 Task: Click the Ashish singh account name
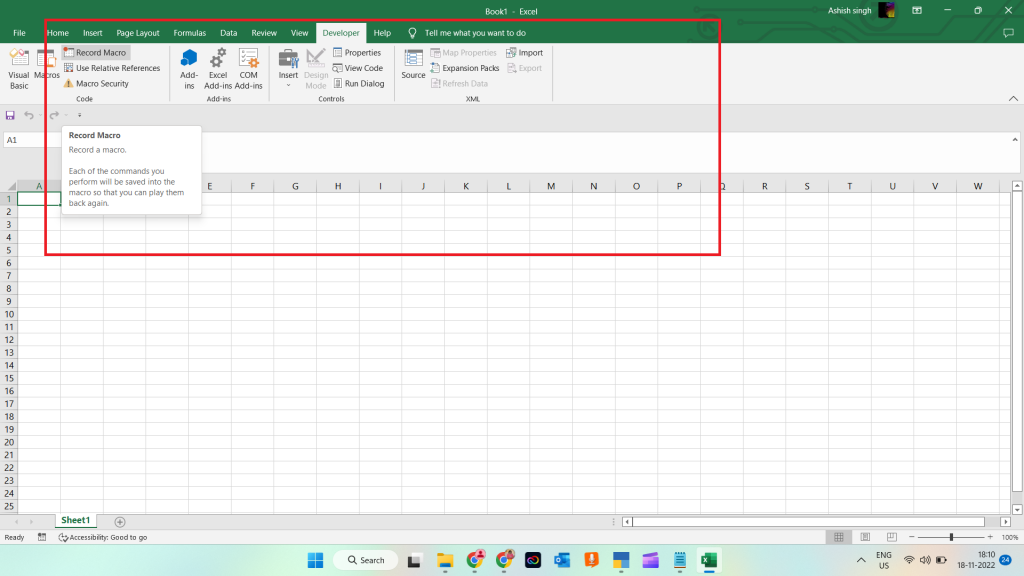click(850, 10)
